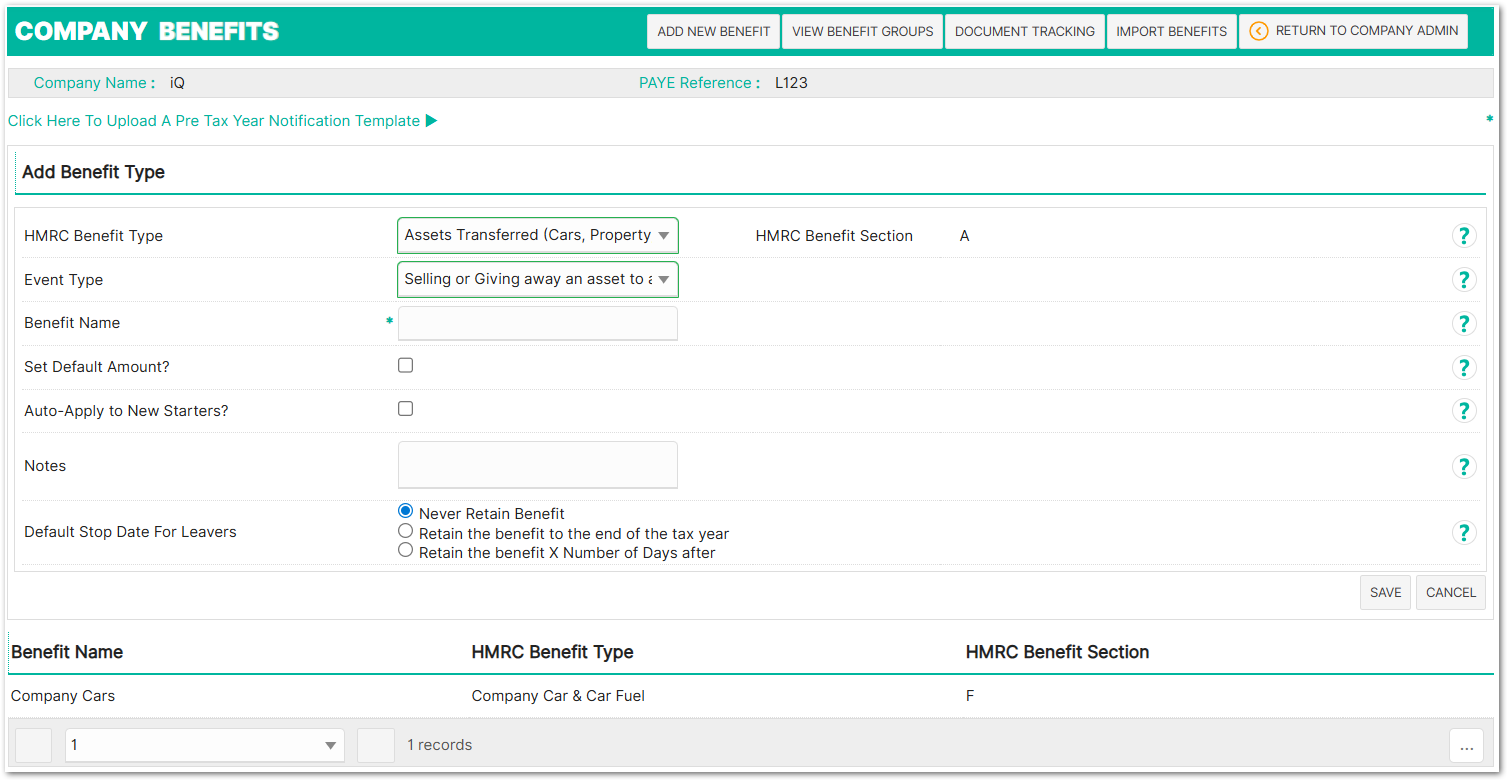Tick Auto-Apply to New Starters checkbox
This screenshot has height=781, width=1511.
(x=405, y=408)
